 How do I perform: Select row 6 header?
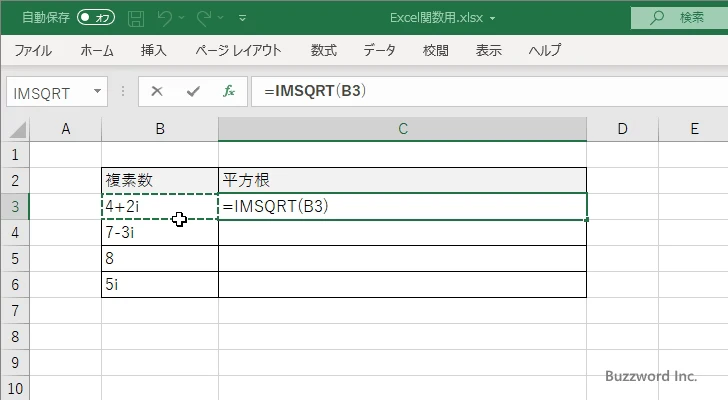coord(15,284)
